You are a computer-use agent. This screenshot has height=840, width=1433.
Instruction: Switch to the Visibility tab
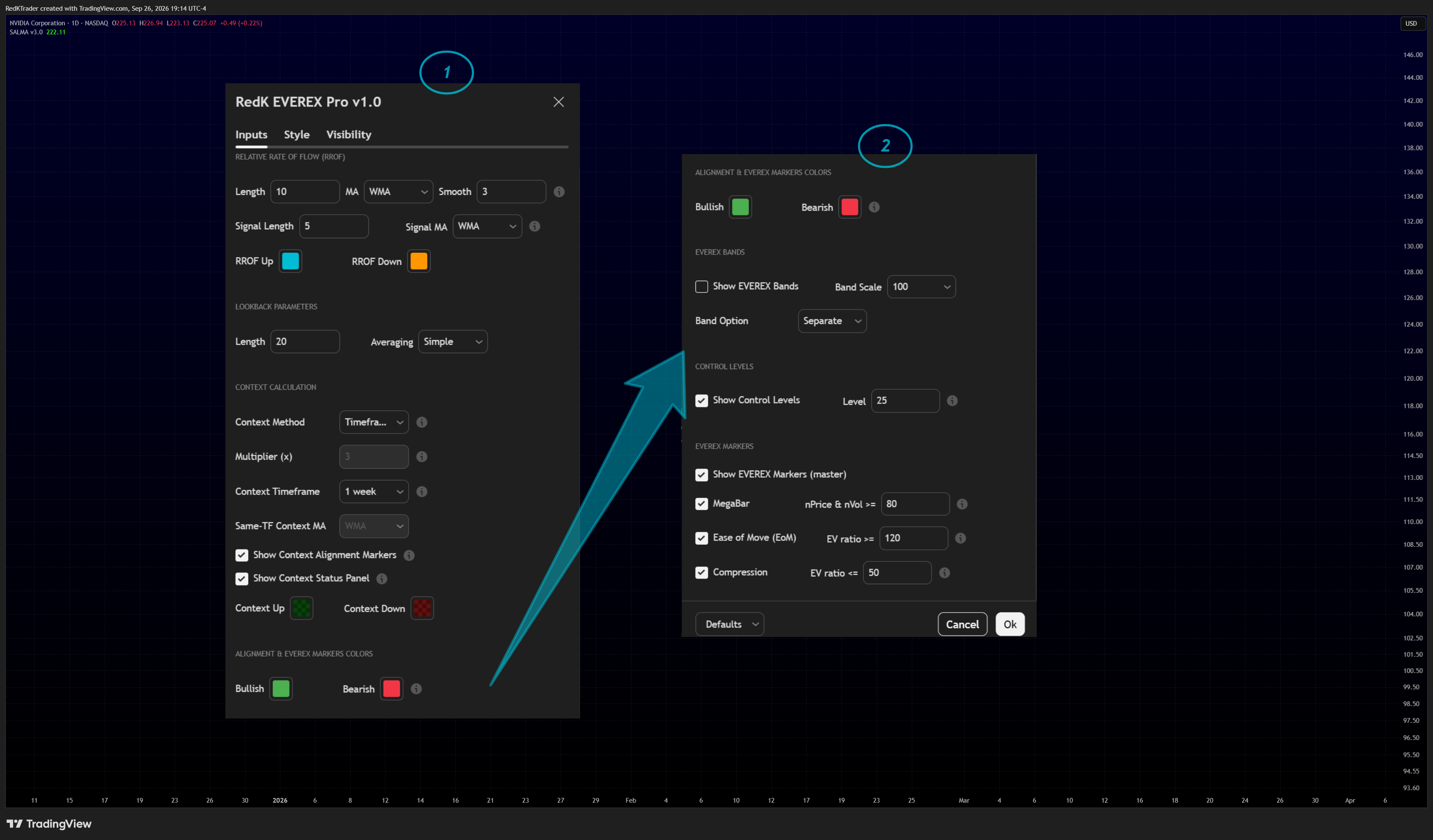pyautogui.click(x=349, y=135)
